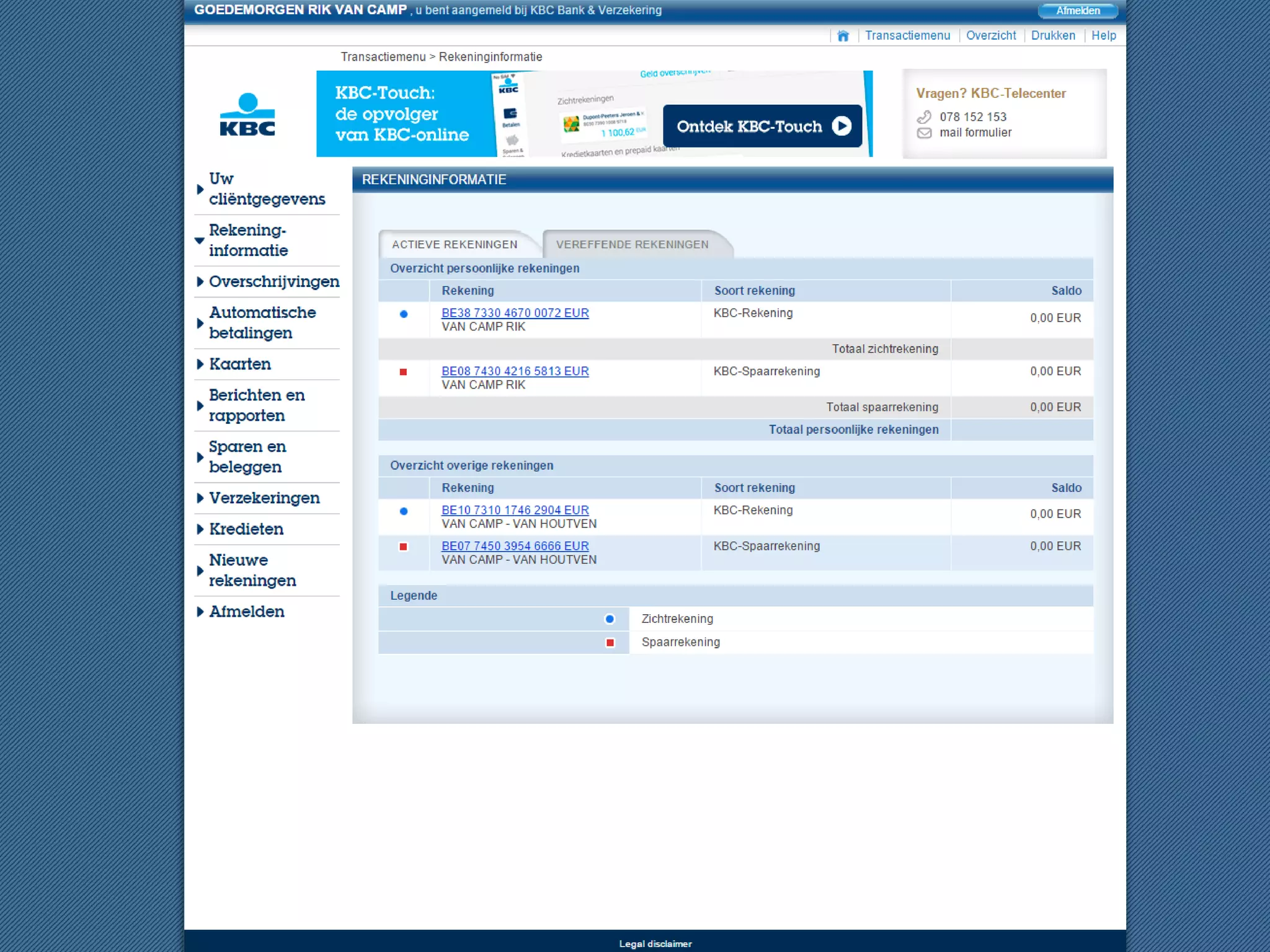Click Overzicht persoonlijke rekeningen heading
Image resolution: width=1270 pixels, height=952 pixels.
[484, 268]
